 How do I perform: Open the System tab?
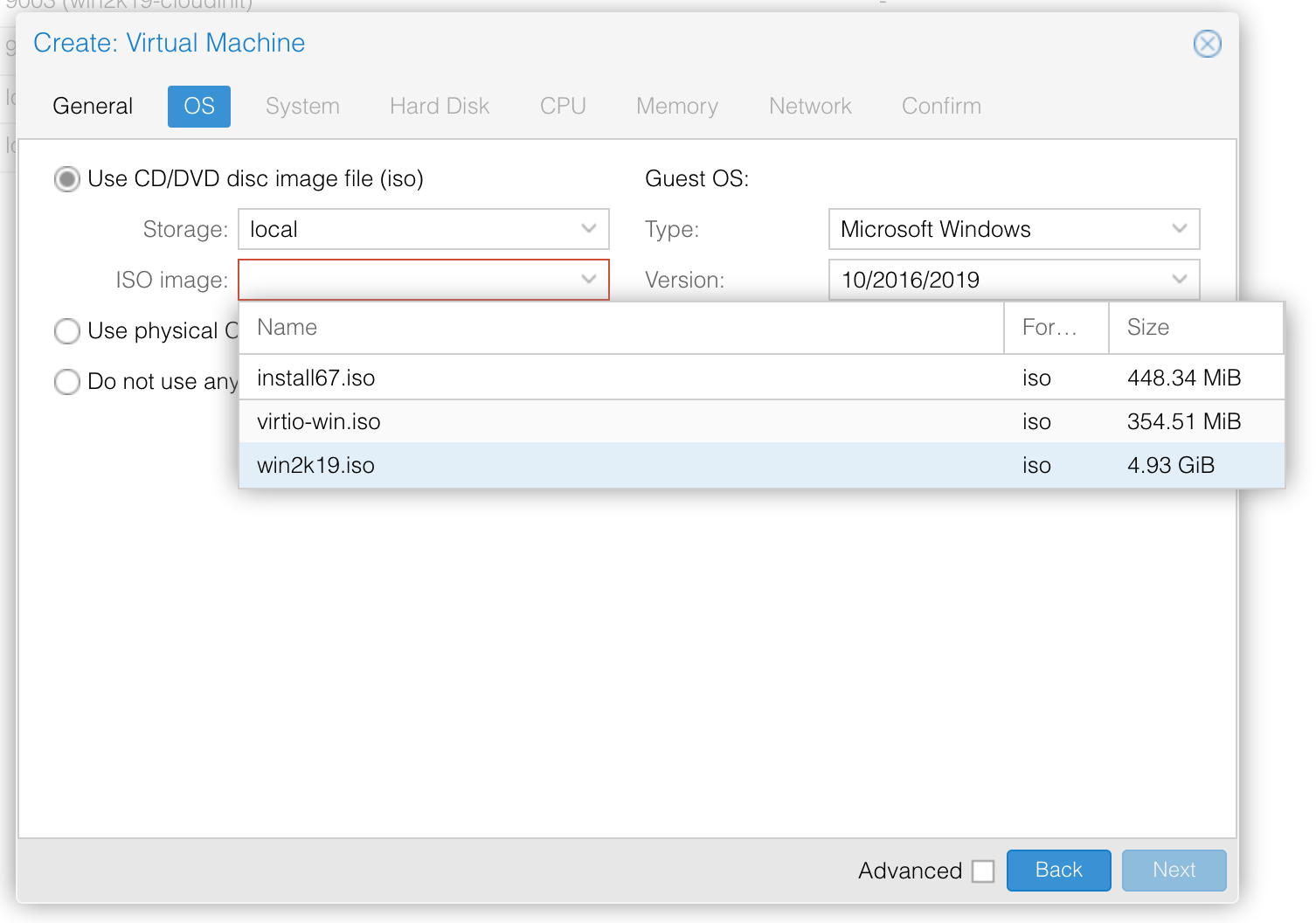pyautogui.click(x=302, y=106)
